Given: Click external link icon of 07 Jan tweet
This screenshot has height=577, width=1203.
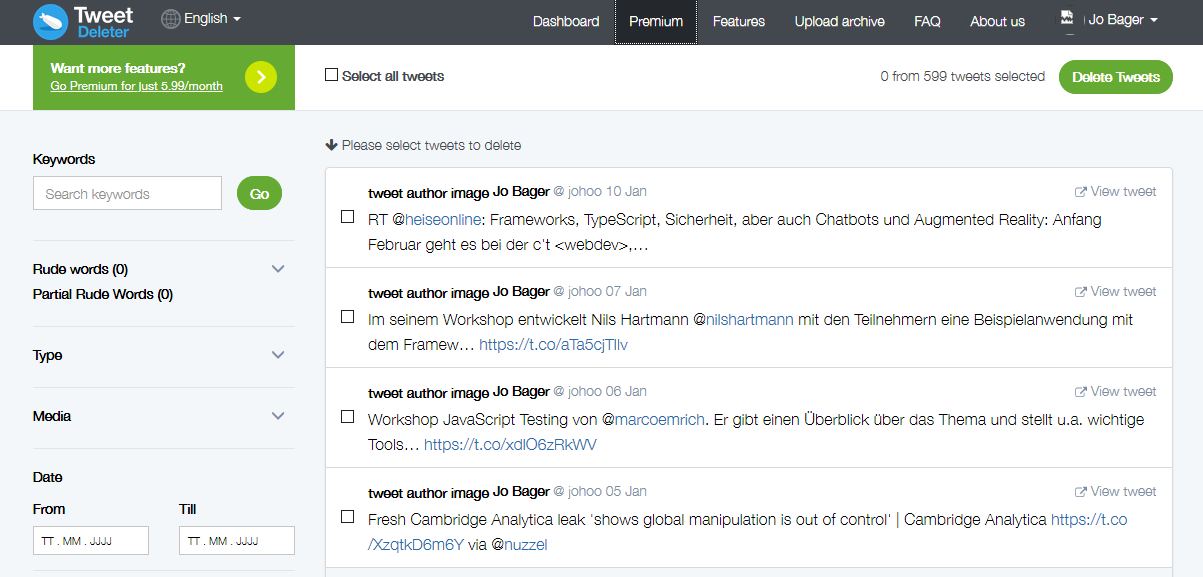Looking at the screenshot, I should coord(1080,292).
